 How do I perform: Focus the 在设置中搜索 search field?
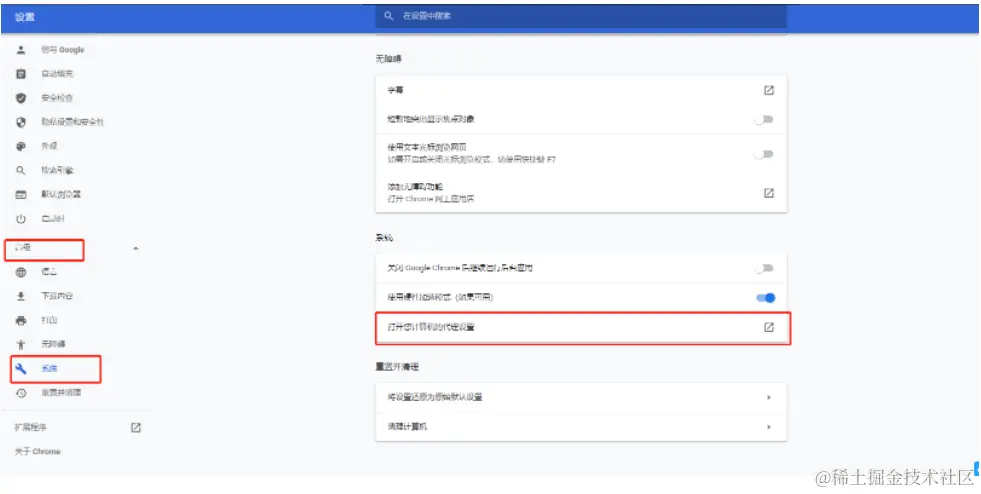tap(581, 16)
